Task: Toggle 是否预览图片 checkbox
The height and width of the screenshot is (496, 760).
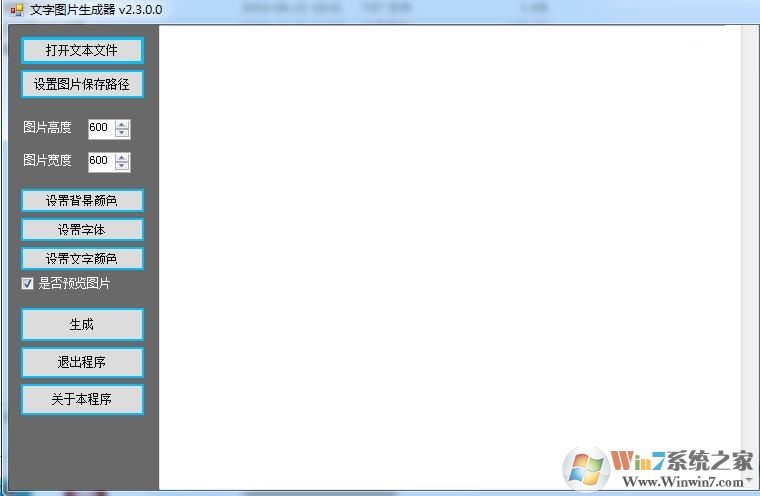Action: (28, 283)
